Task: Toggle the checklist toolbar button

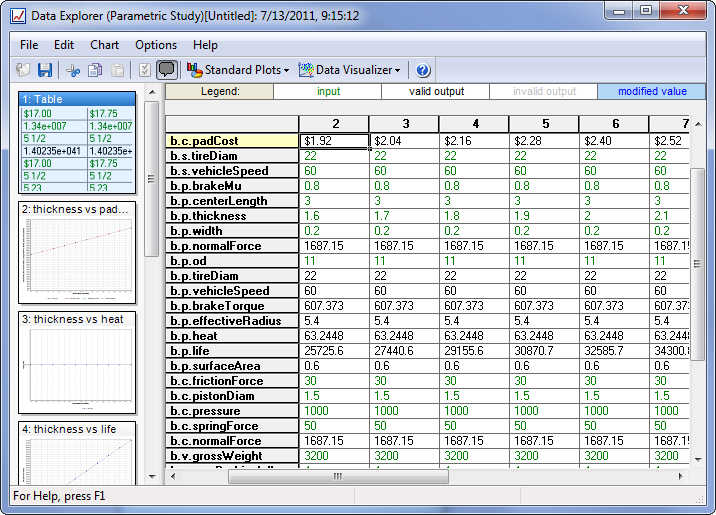Action: click(144, 70)
